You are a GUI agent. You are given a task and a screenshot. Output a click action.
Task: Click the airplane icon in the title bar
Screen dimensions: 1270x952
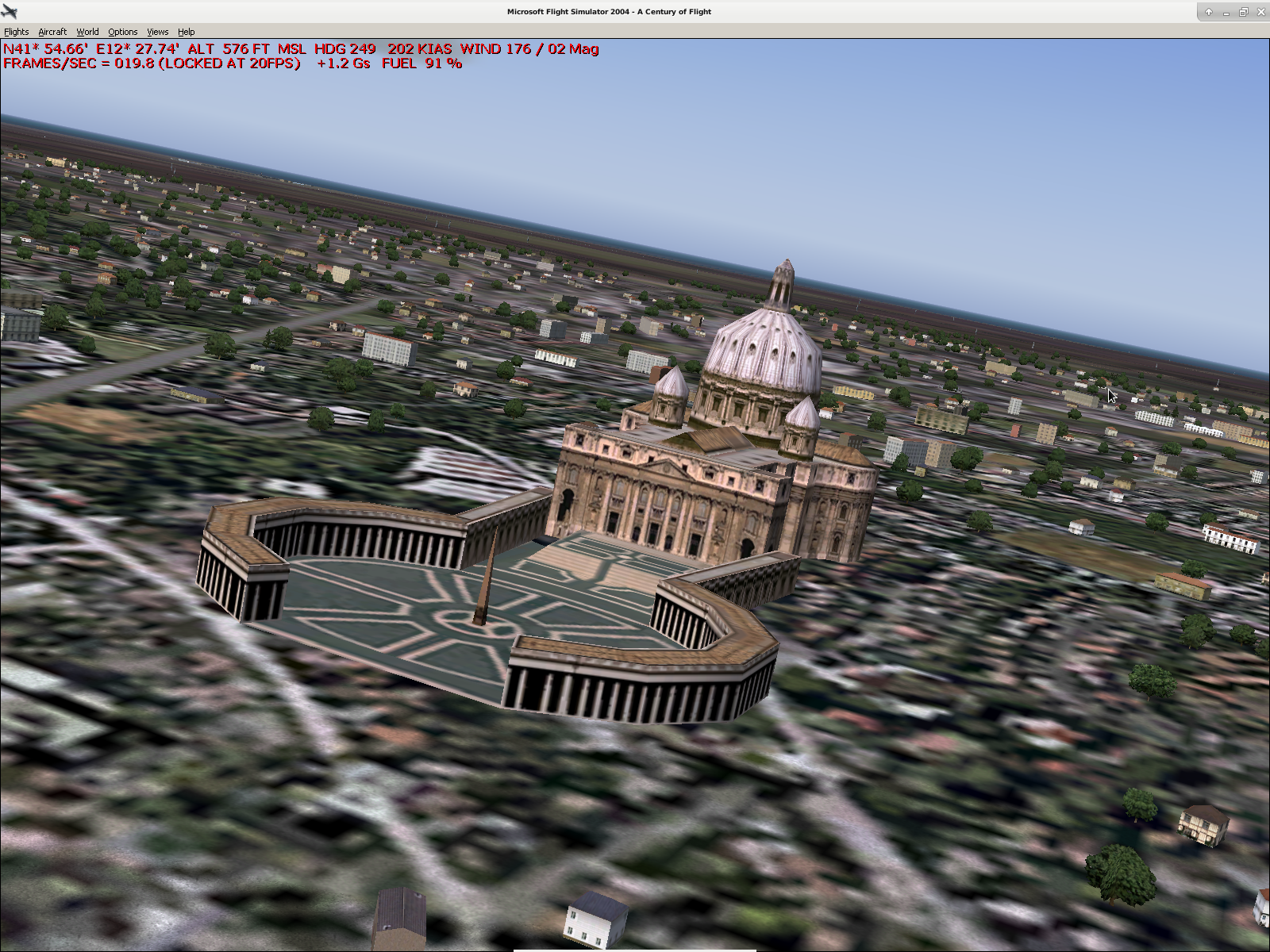click(x=10, y=11)
